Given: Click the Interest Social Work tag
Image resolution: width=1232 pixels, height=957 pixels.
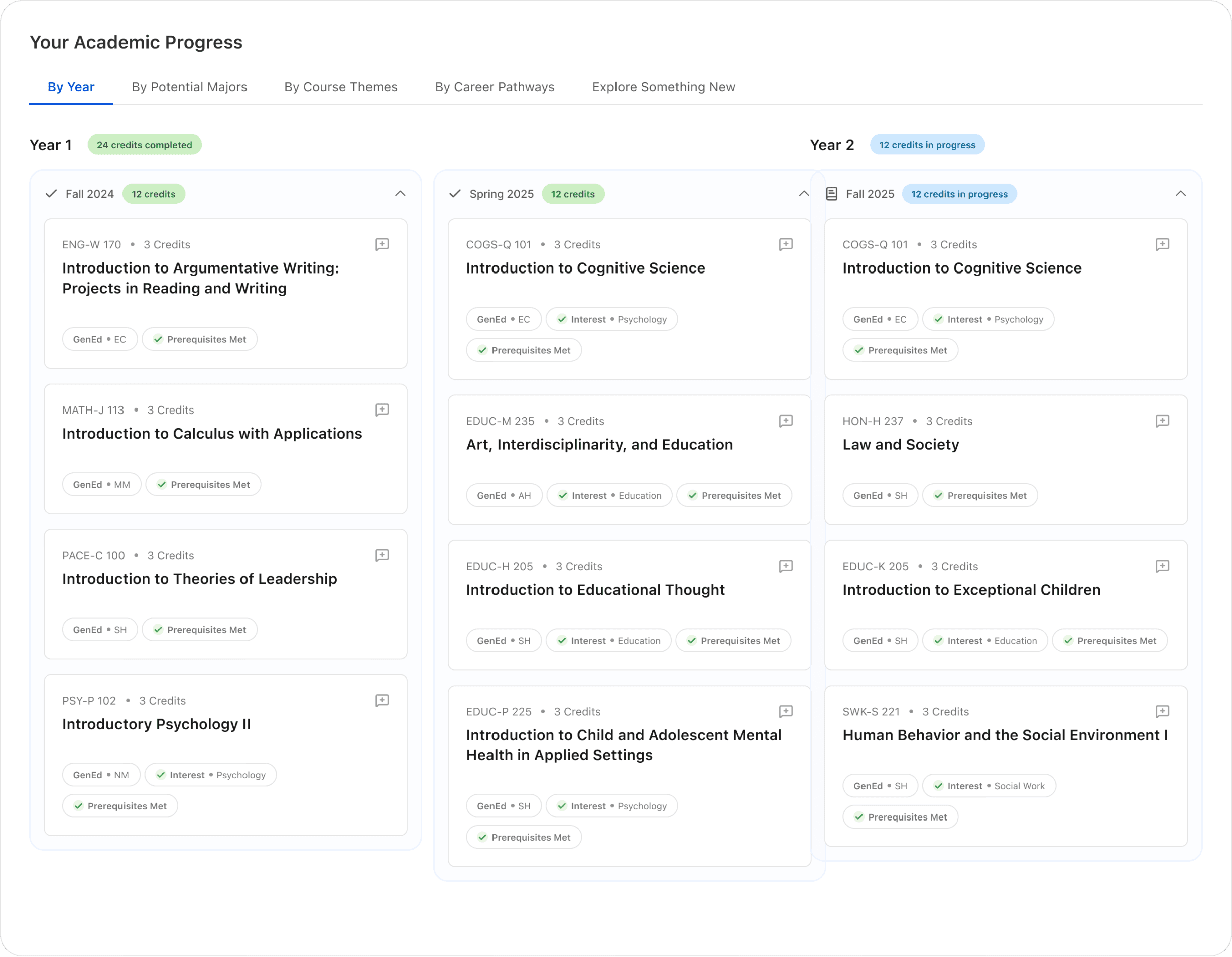Looking at the screenshot, I should [989, 786].
